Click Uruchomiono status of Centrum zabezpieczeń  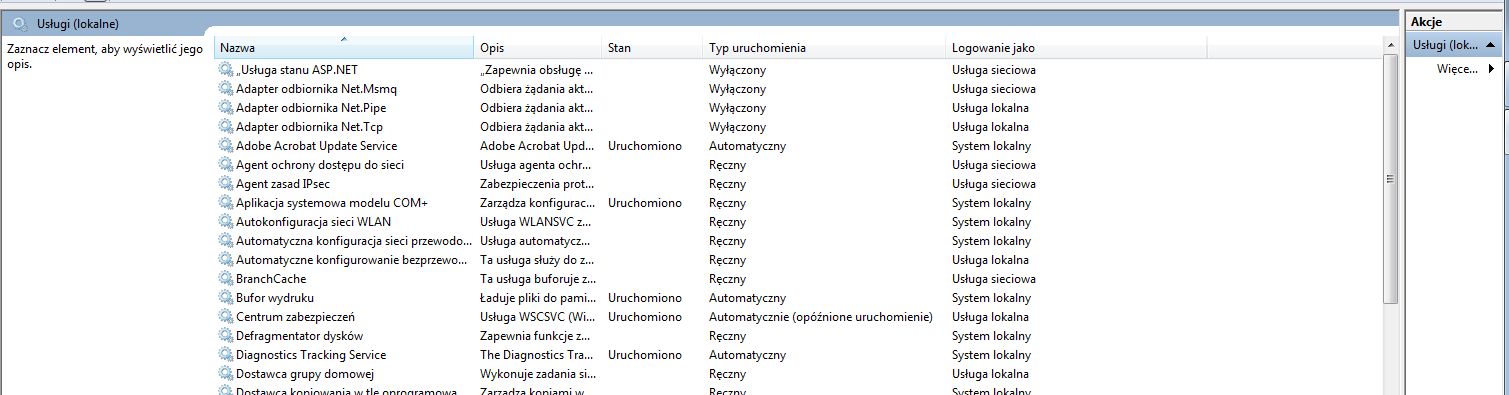tap(644, 317)
